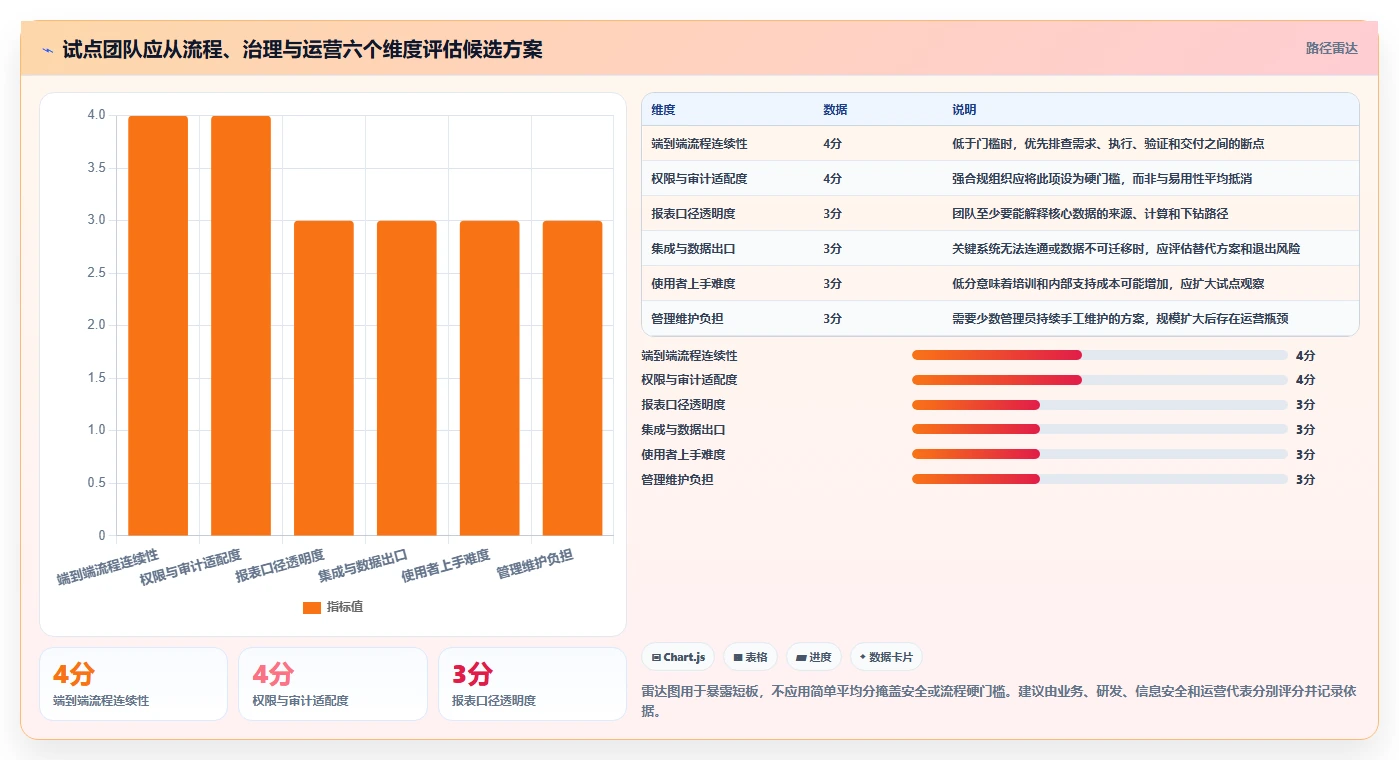This screenshot has height=760, width=1399.
Task: Click the description starting 团队至少要能解释
Action: click(1090, 214)
